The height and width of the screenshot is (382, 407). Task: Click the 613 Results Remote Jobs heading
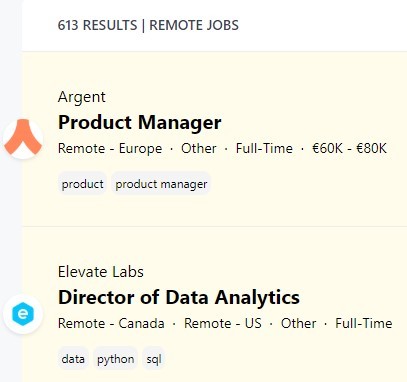click(148, 25)
